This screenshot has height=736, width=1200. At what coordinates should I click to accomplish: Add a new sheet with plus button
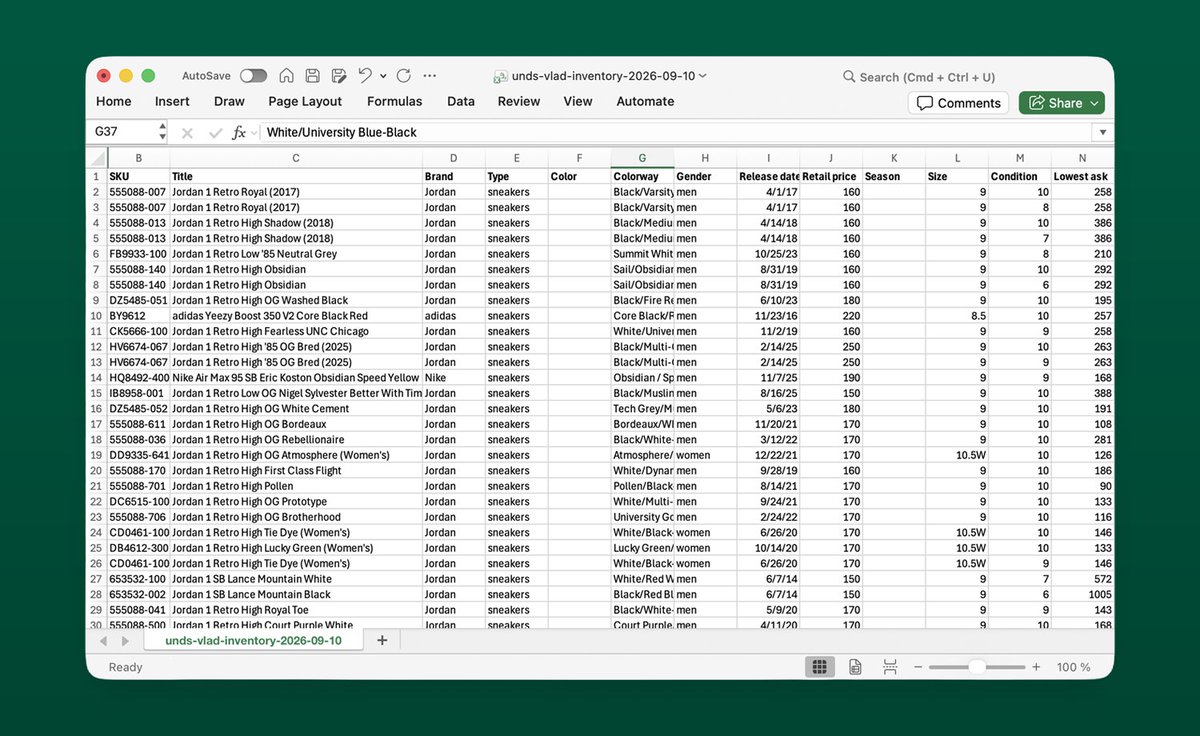[382, 641]
